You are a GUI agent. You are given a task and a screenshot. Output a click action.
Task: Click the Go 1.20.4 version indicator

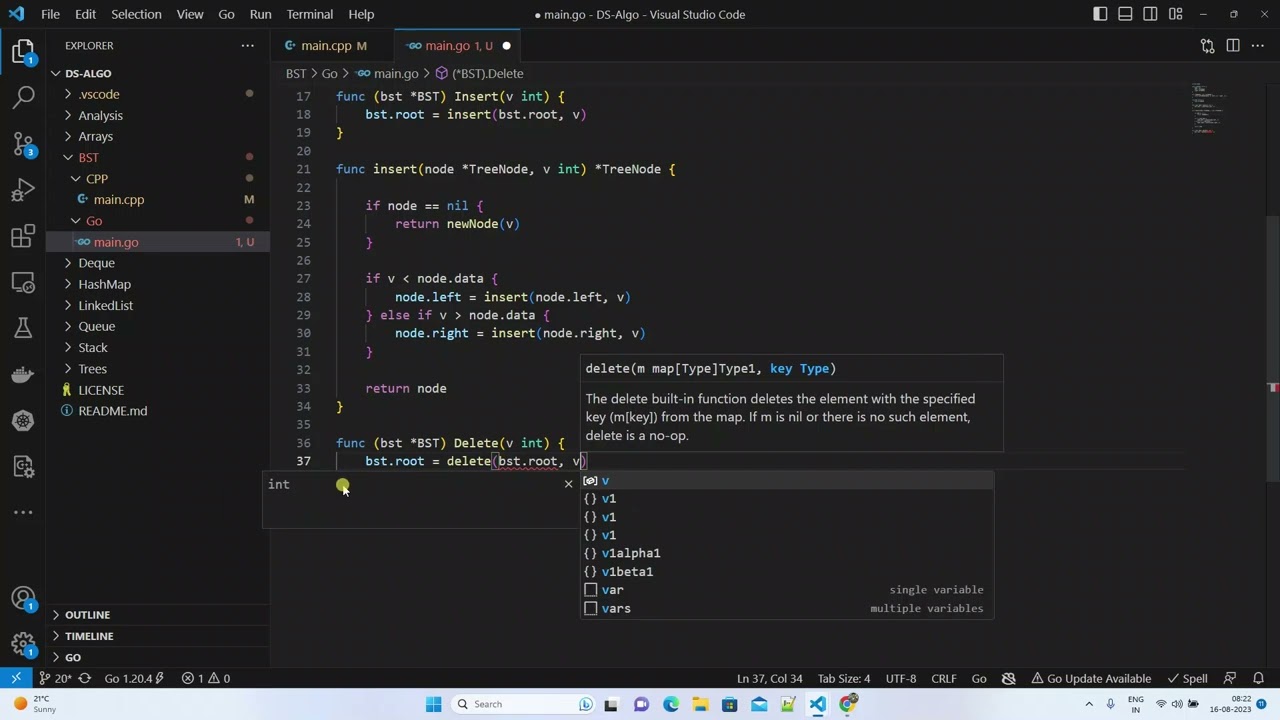pyautogui.click(x=134, y=678)
